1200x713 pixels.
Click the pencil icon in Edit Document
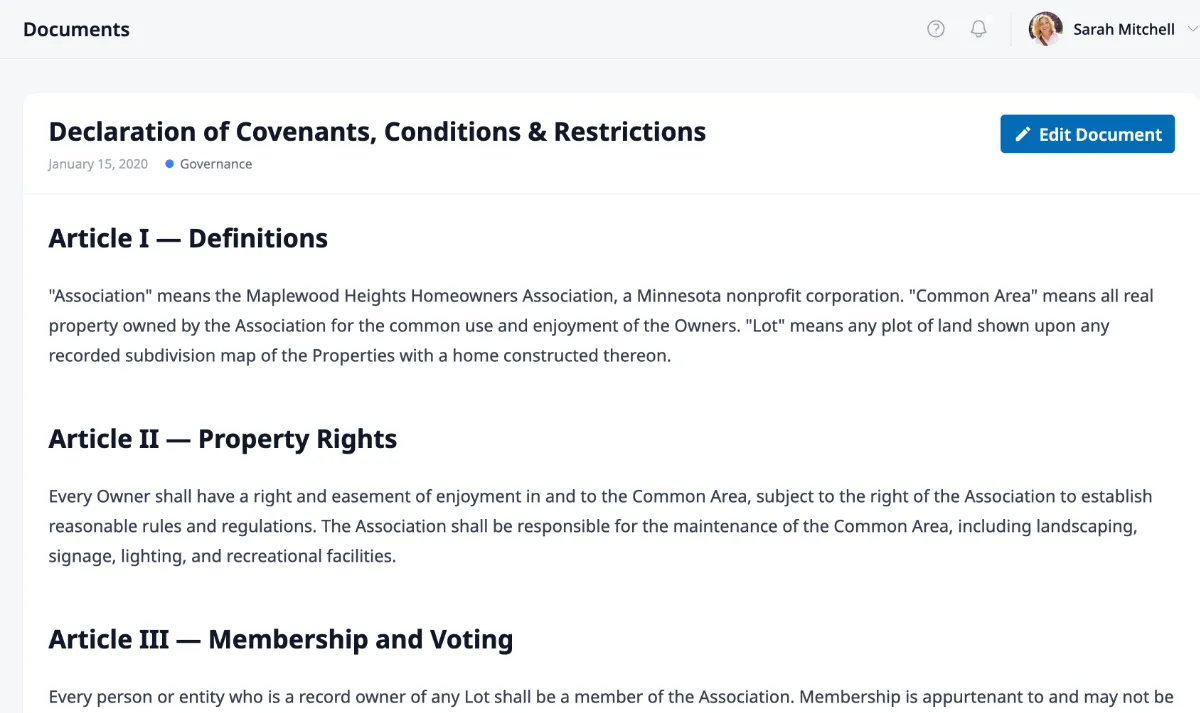click(x=1022, y=135)
